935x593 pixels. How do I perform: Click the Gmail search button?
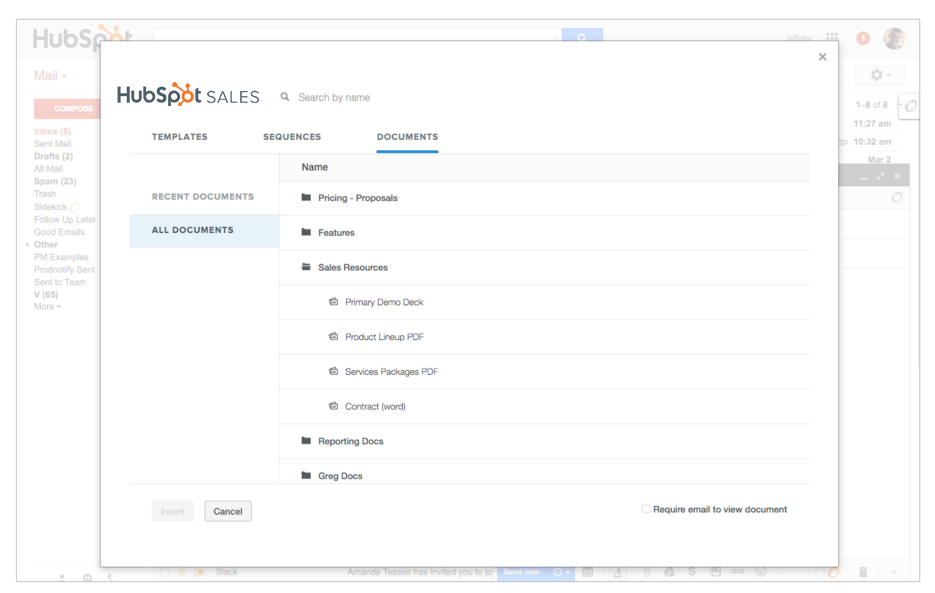[x=582, y=35]
